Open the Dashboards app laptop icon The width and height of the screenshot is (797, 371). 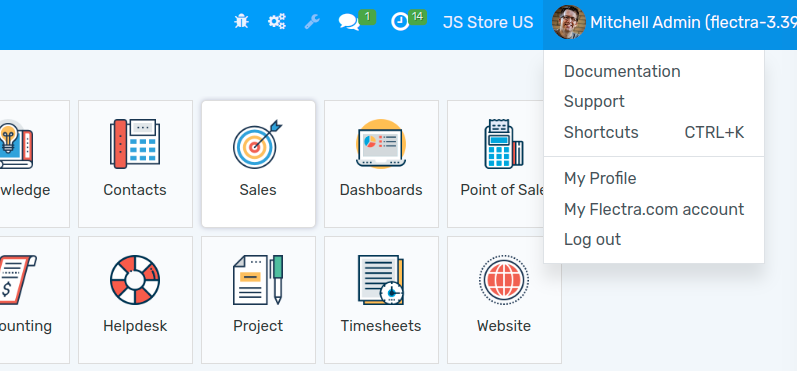pos(381,144)
